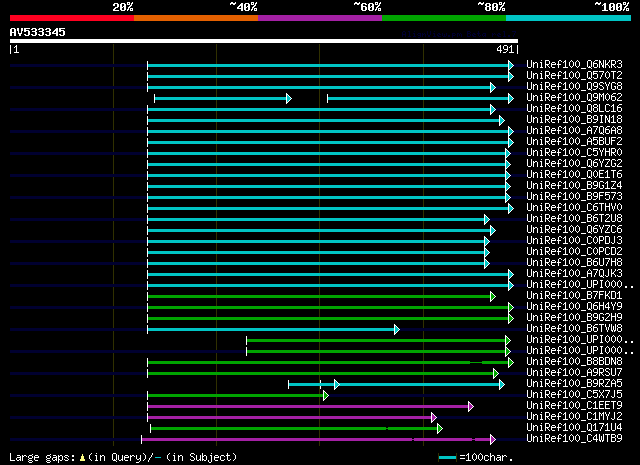Click the UniRef100_Q6H4Y9 label
This screenshot has width=640, height=465.
pos(574,307)
